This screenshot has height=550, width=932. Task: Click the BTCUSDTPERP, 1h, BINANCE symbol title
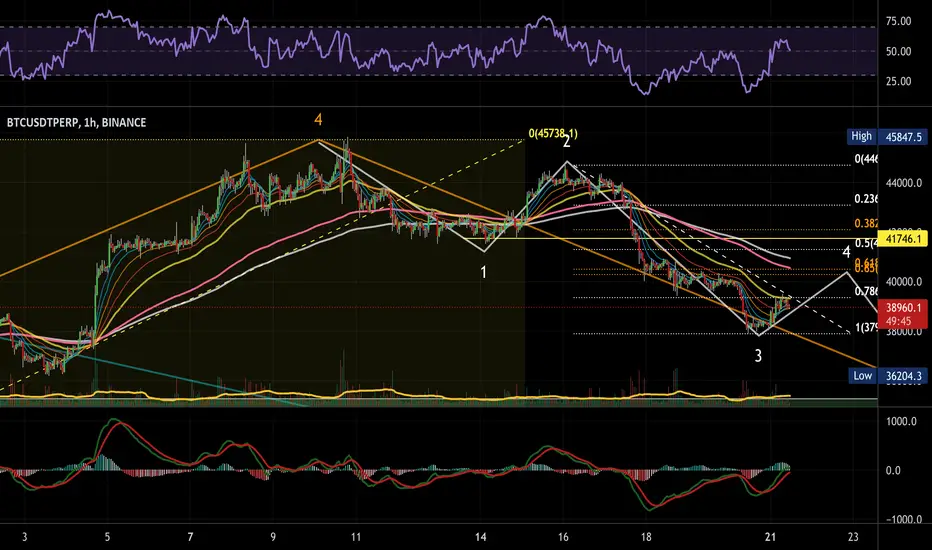tap(76, 122)
